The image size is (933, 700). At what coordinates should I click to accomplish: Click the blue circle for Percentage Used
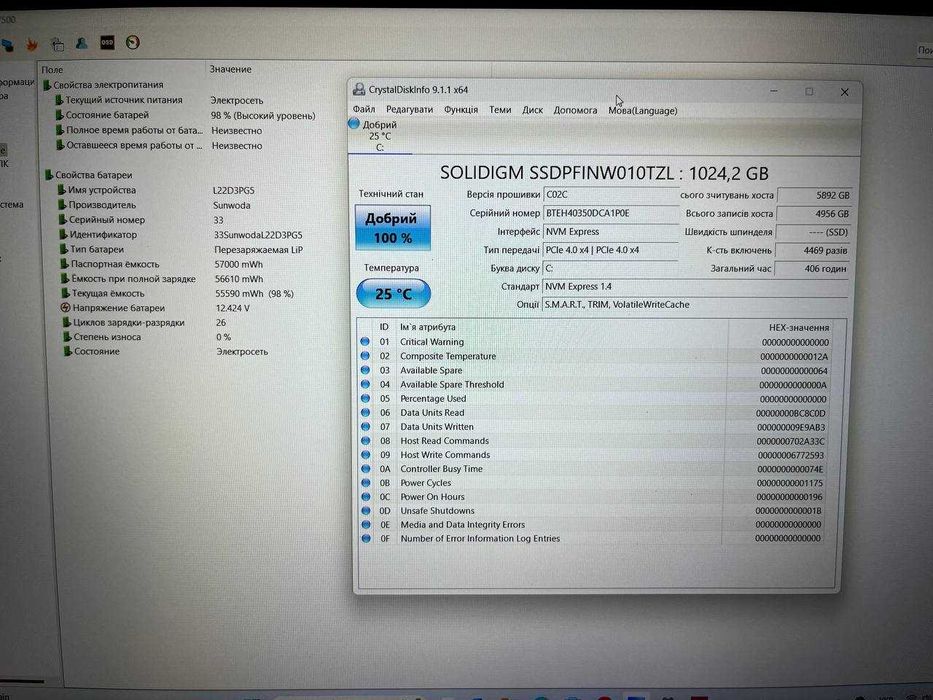365,398
